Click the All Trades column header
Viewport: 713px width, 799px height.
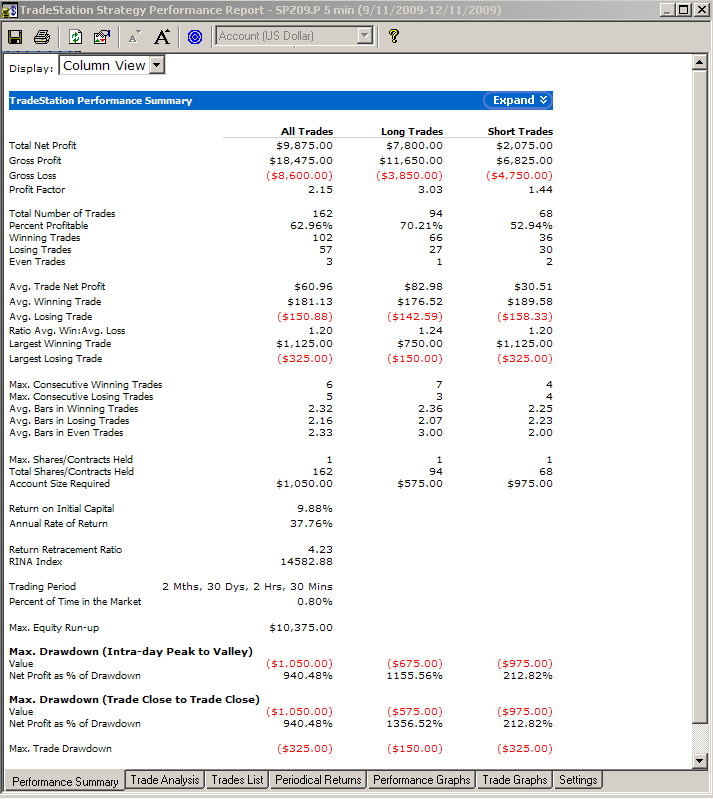pyautogui.click(x=307, y=131)
